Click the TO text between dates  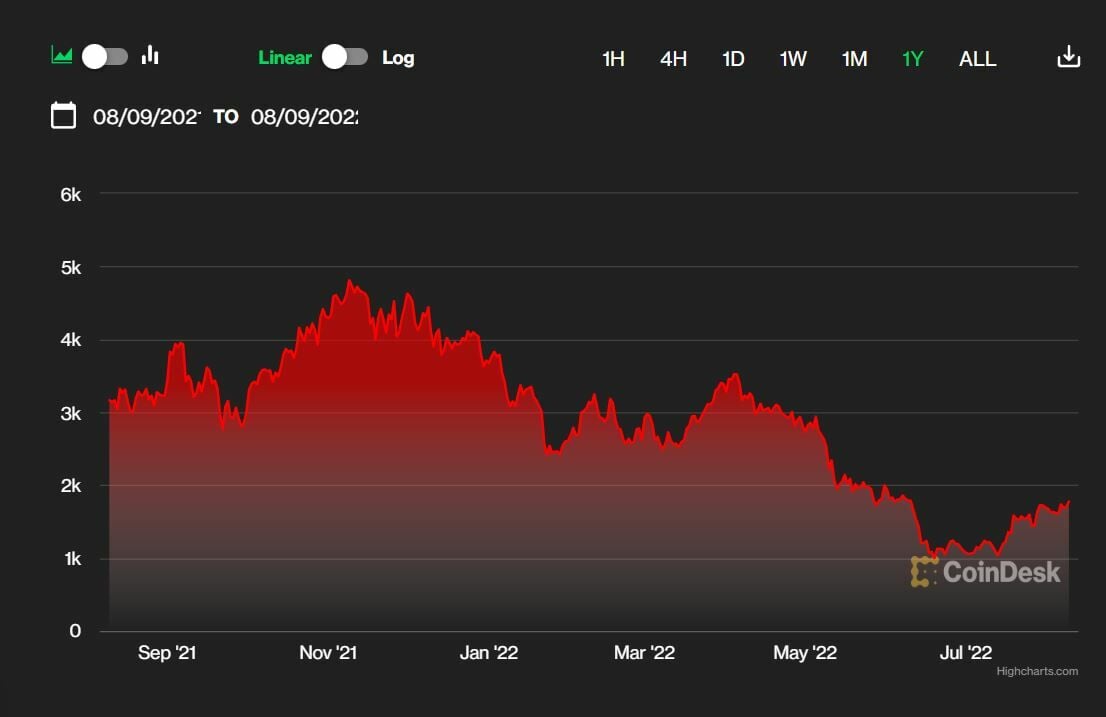coord(226,116)
